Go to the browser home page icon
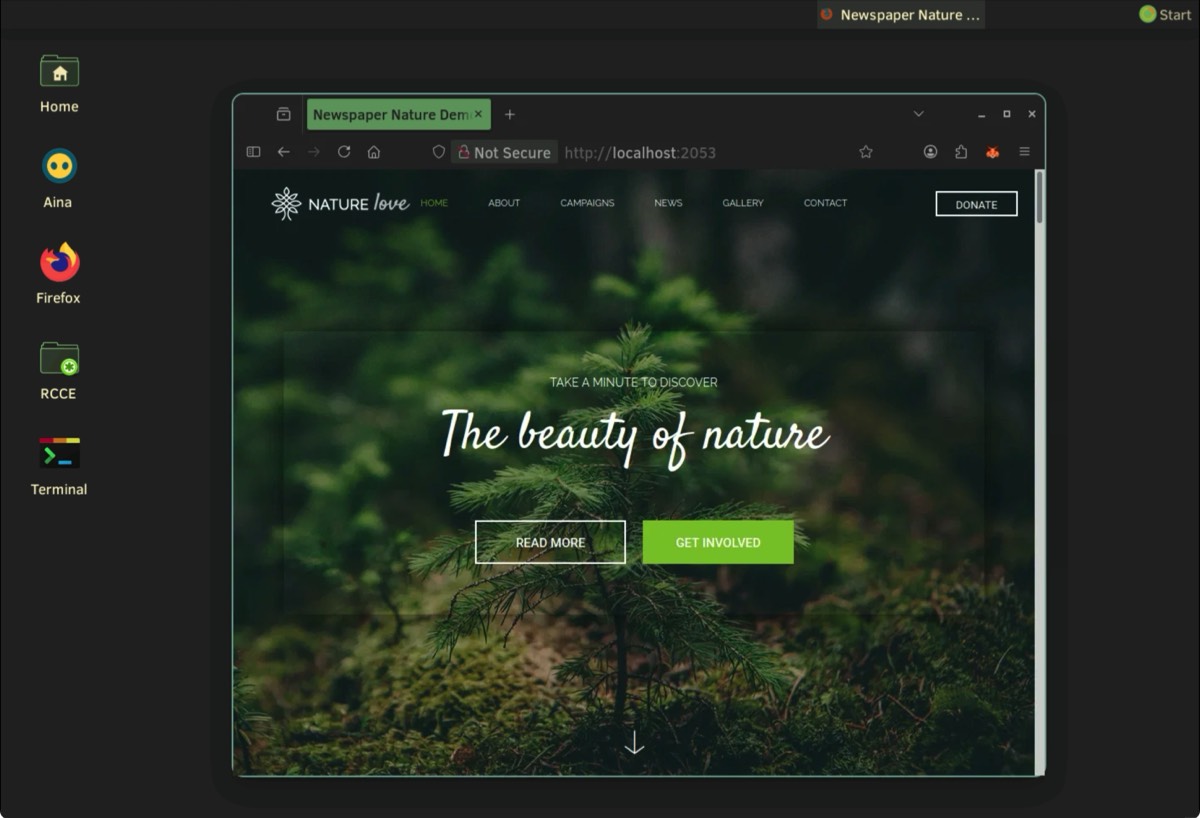The height and width of the screenshot is (818, 1200). point(374,152)
